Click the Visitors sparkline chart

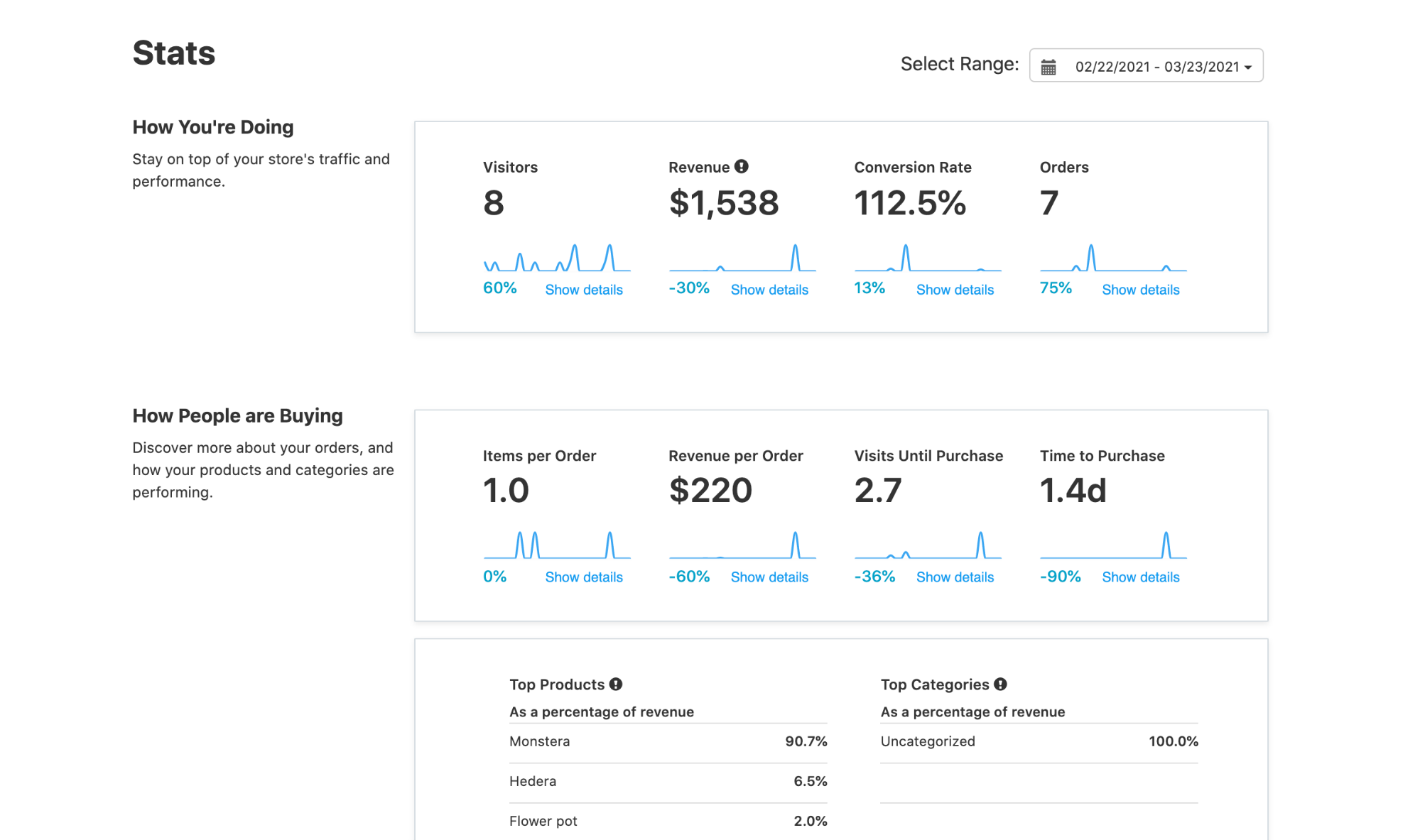click(556, 259)
